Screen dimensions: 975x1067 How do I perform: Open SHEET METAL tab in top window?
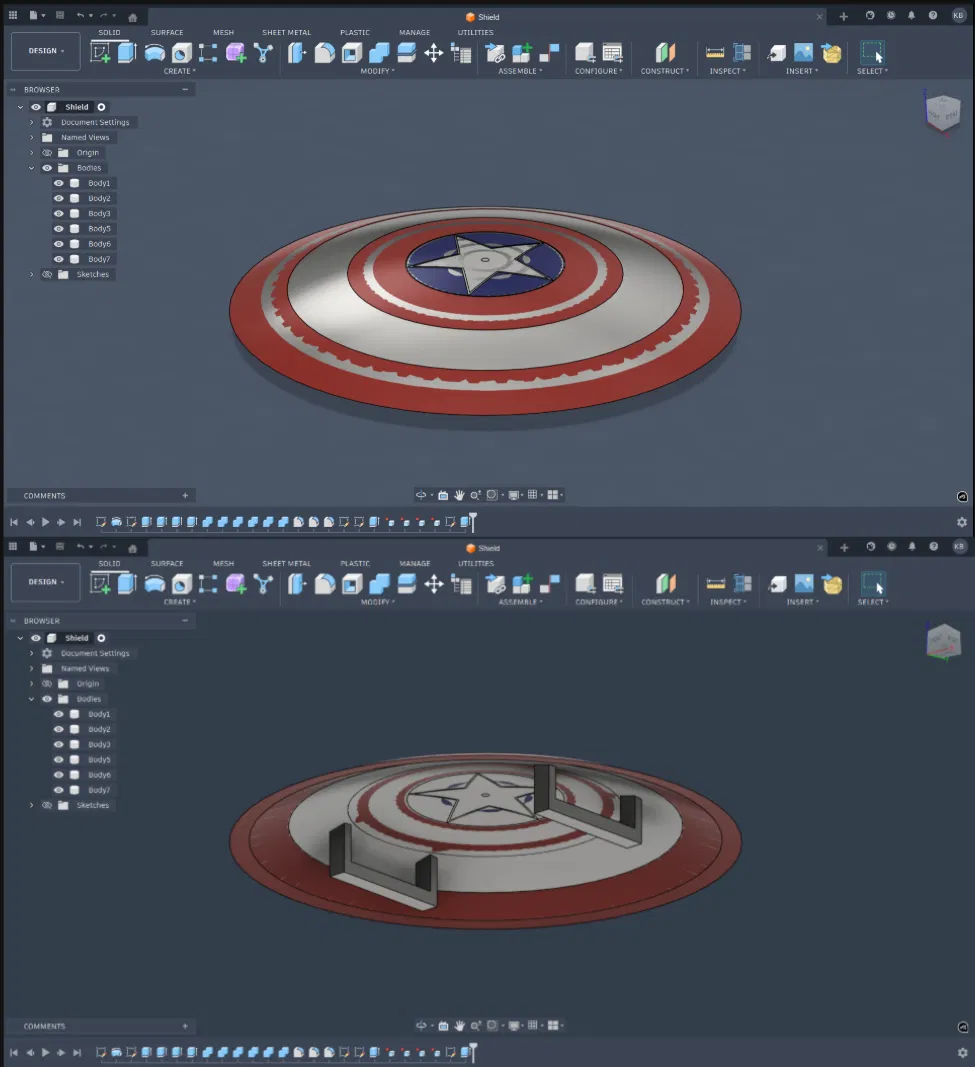(x=286, y=32)
